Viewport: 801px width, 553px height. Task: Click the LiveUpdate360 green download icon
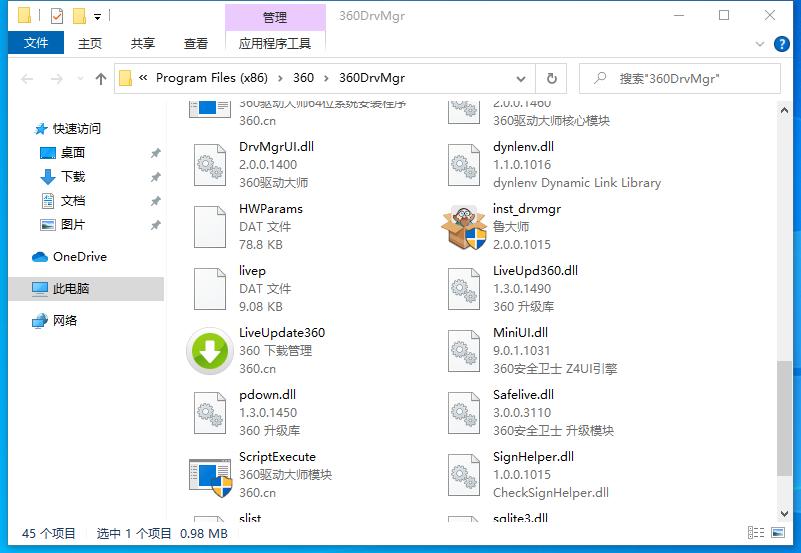[x=209, y=351]
